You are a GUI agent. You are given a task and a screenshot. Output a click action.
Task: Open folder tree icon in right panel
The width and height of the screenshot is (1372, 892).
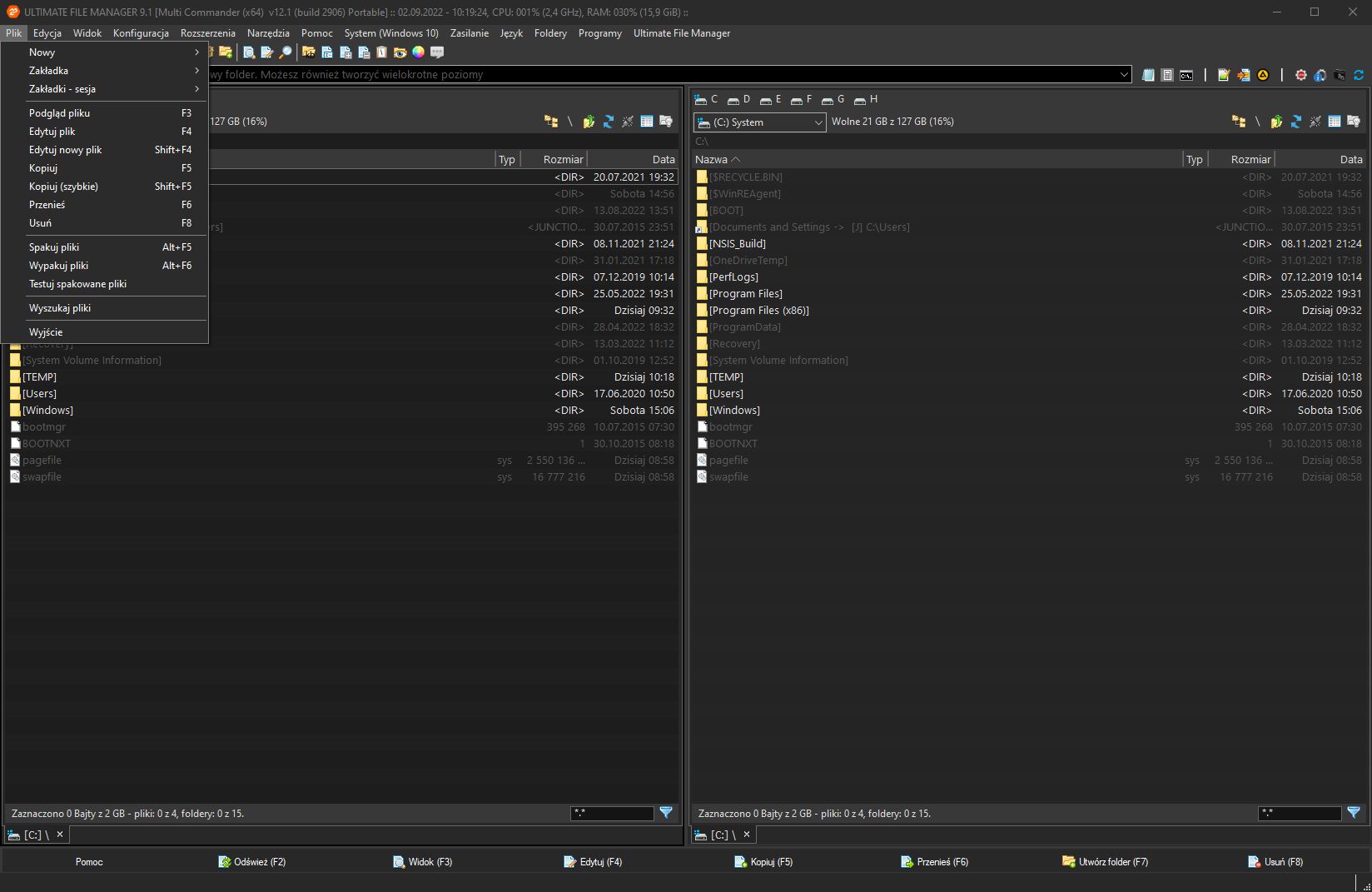click(x=1239, y=122)
